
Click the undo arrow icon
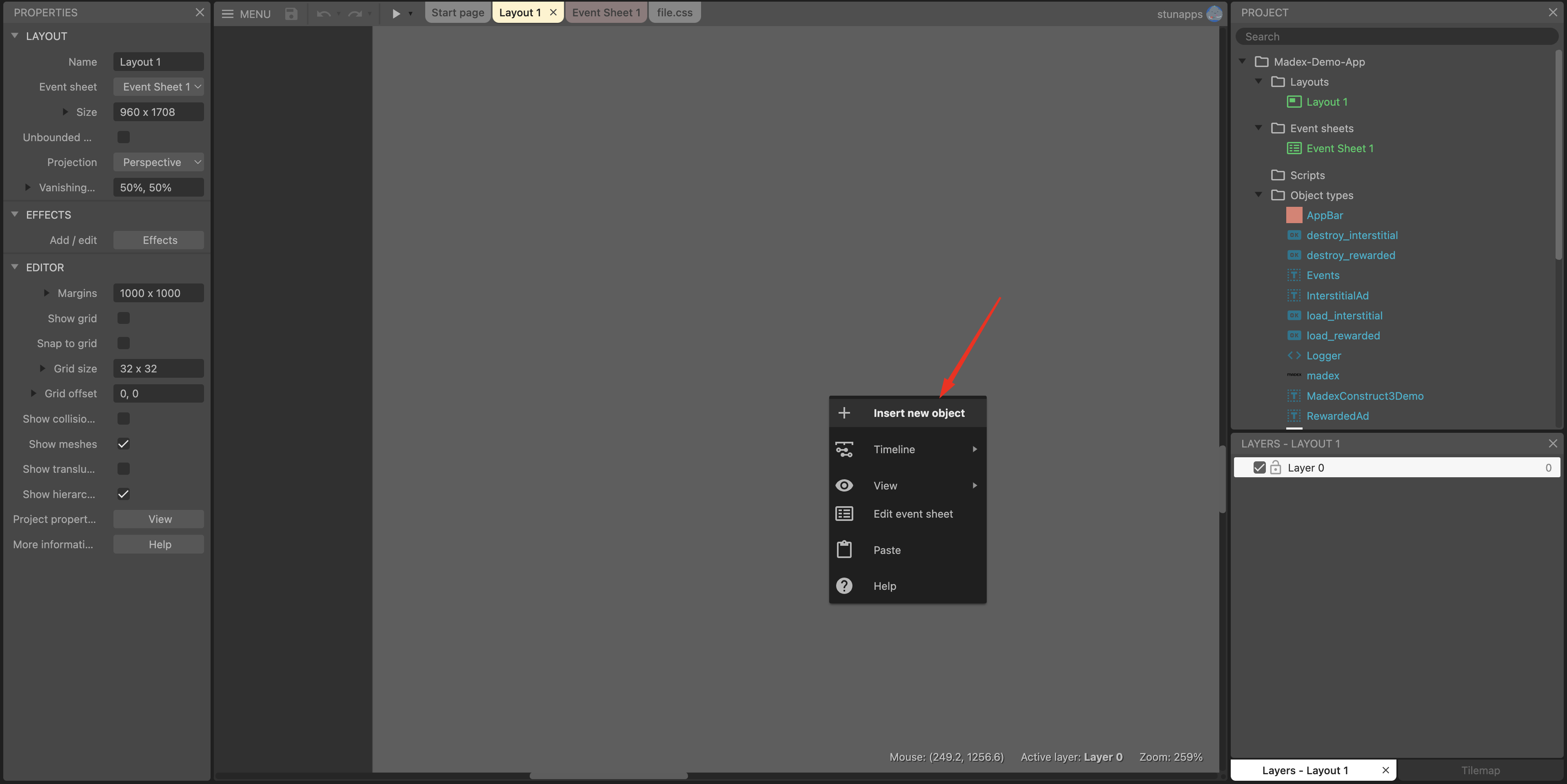click(x=324, y=13)
